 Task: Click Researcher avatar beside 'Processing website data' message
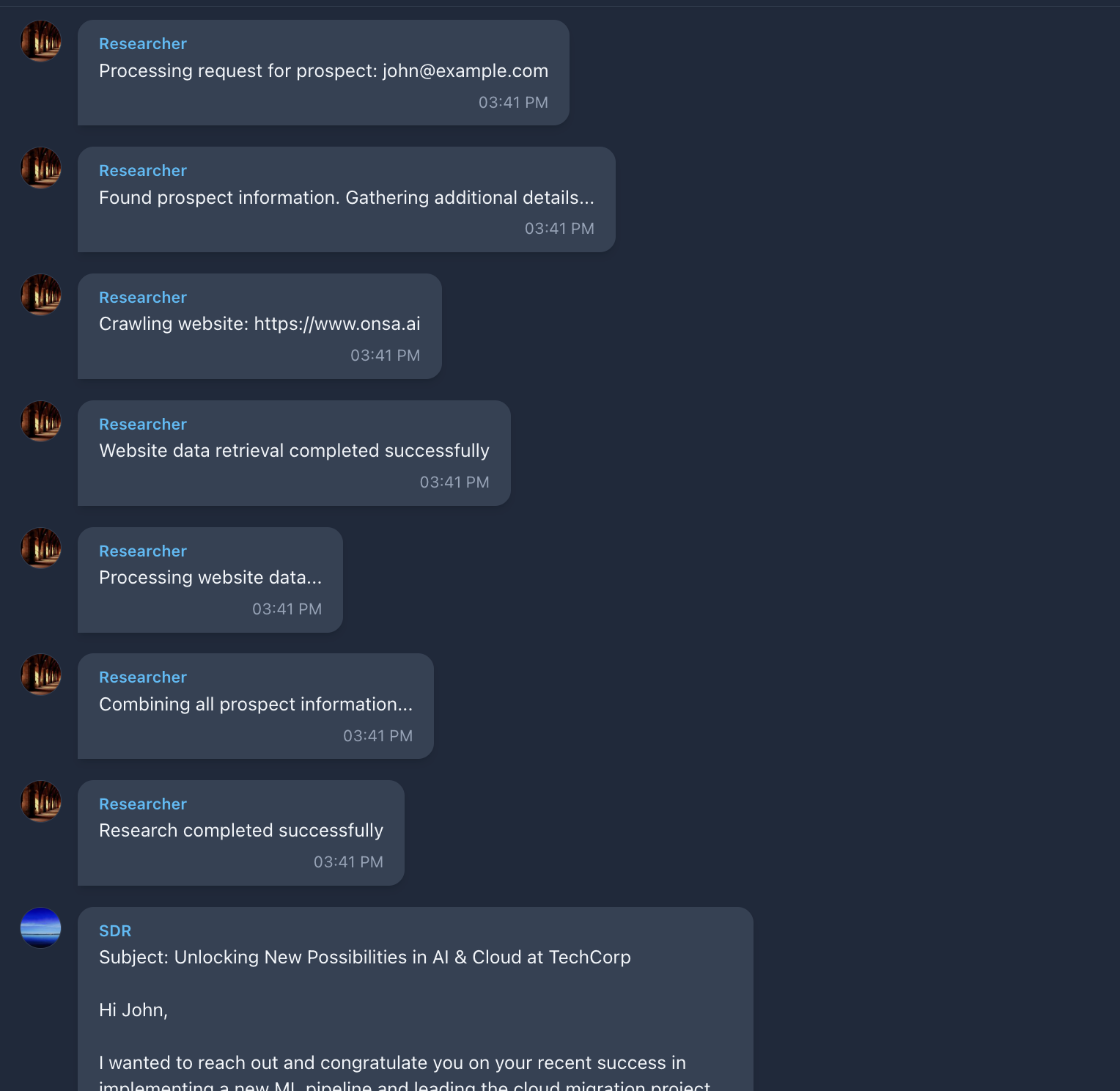[40, 548]
